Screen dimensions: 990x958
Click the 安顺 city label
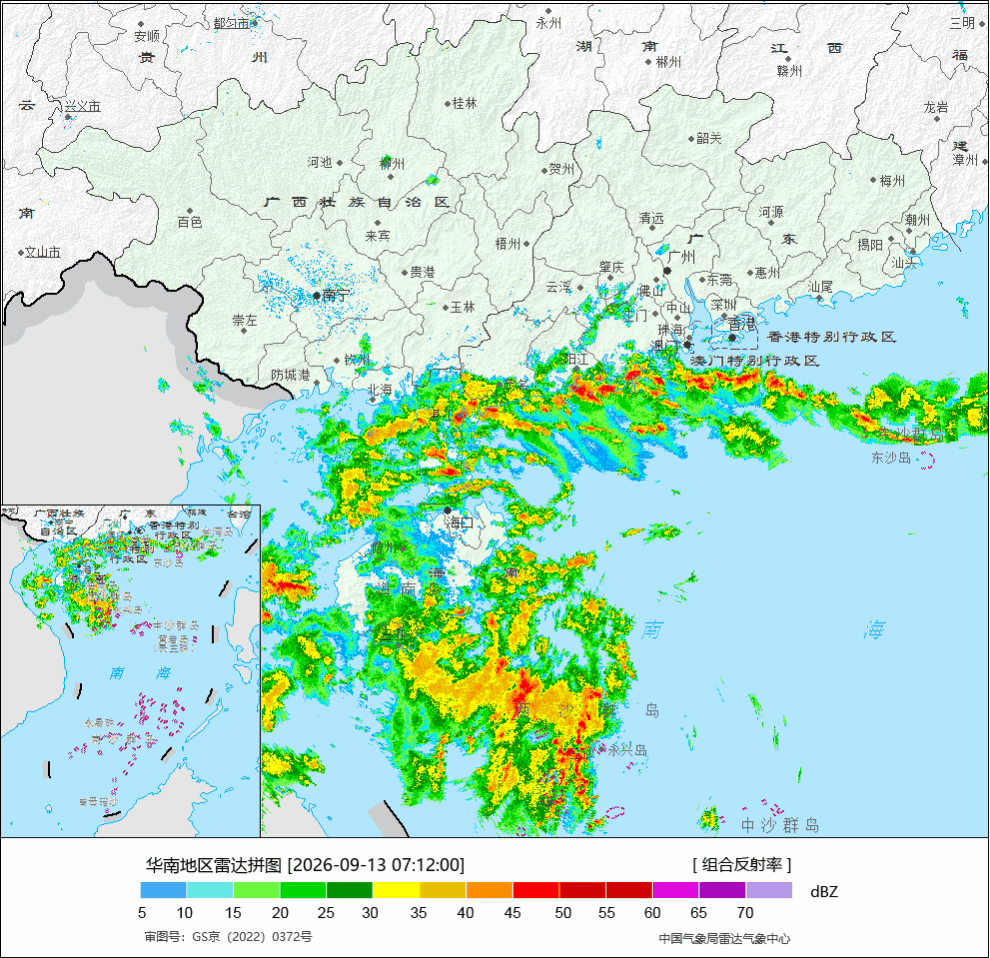click(147, 36)
